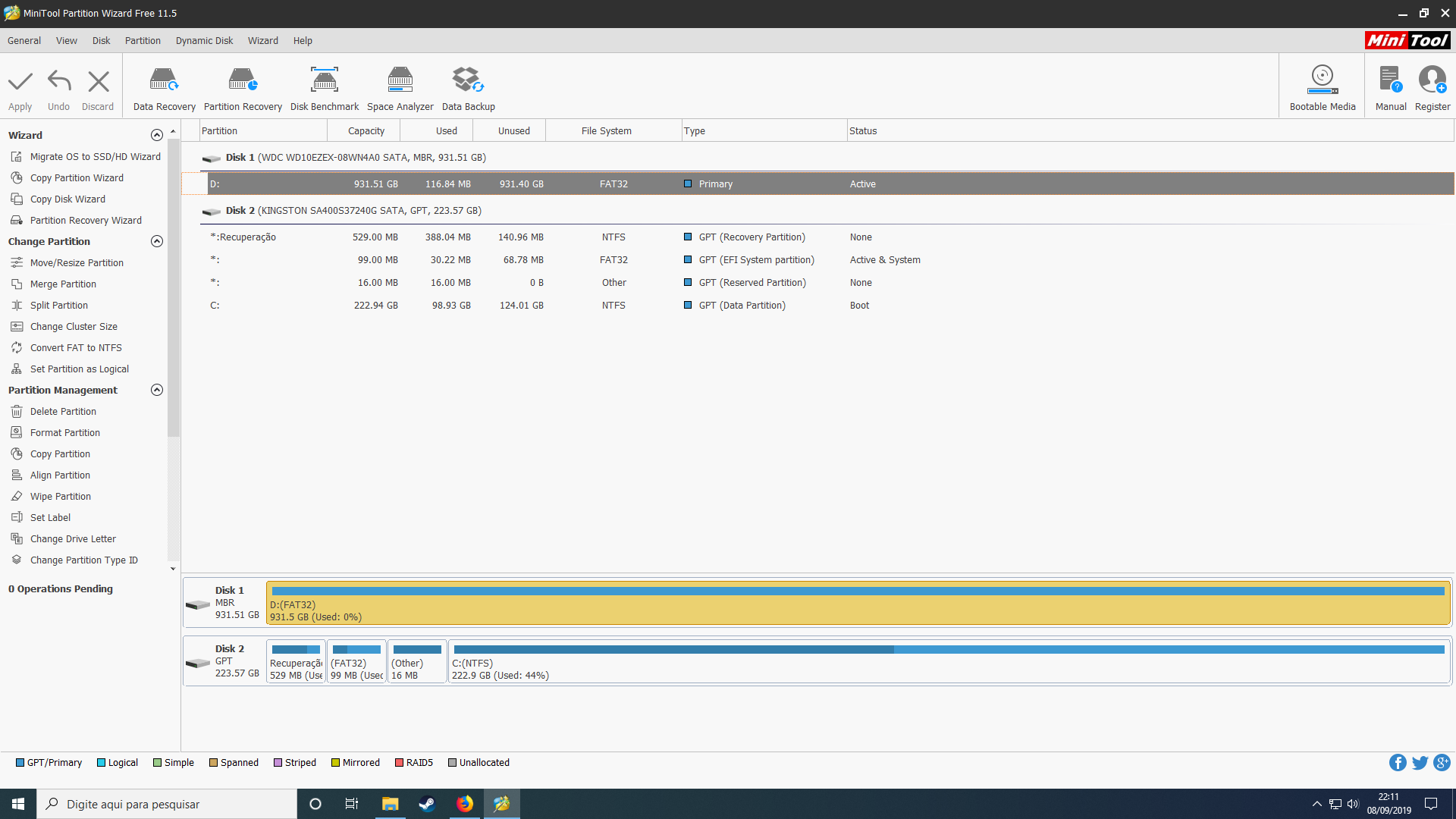
Task: Open the Facebook share icon
Action: point(1398,763)
